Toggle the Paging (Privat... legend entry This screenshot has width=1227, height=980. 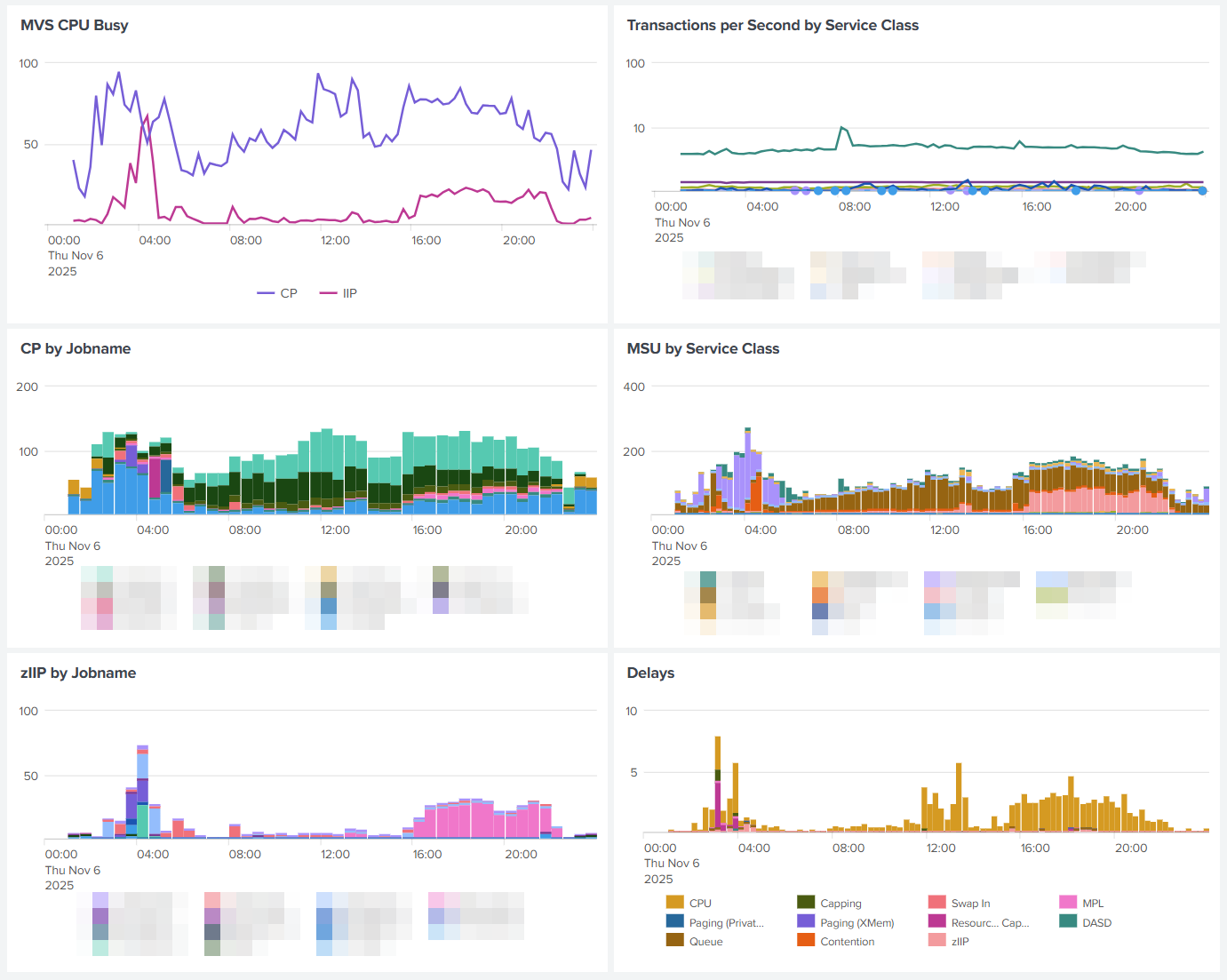pyautogui.click(x=715, y=922)
